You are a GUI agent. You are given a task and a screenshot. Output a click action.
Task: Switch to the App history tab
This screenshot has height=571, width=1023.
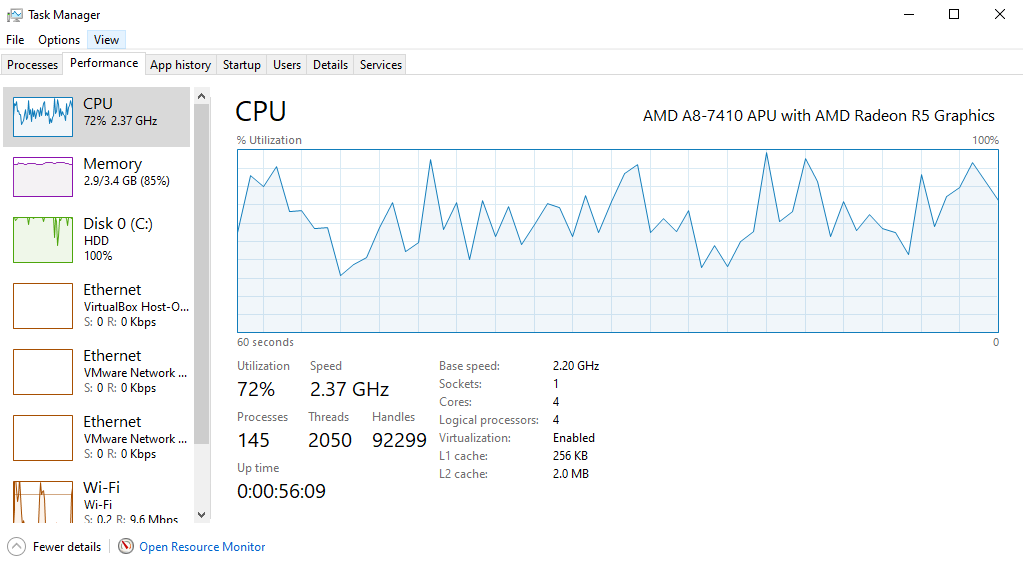point(180,65)
